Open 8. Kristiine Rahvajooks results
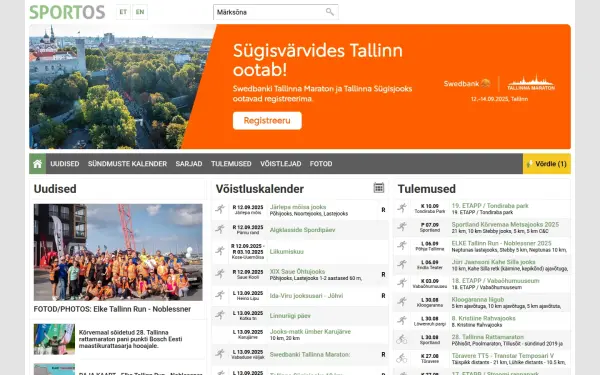The width and height of the screenshot is (600, 375). coord(483,318)
